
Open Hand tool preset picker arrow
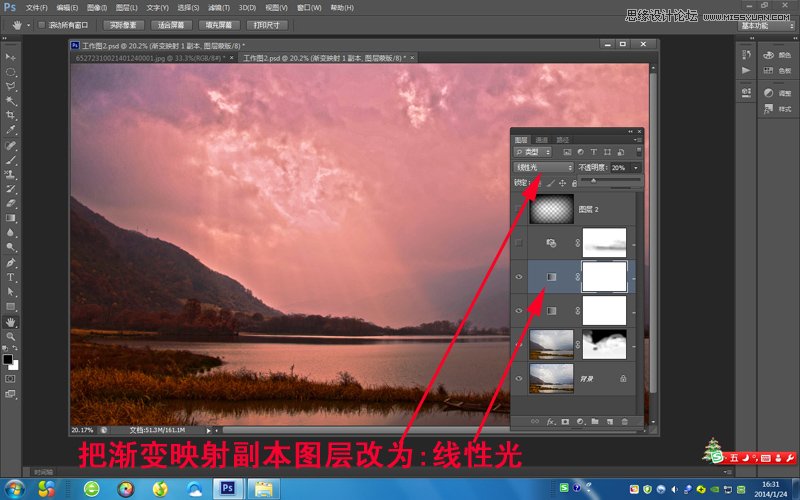pos(29,25)
